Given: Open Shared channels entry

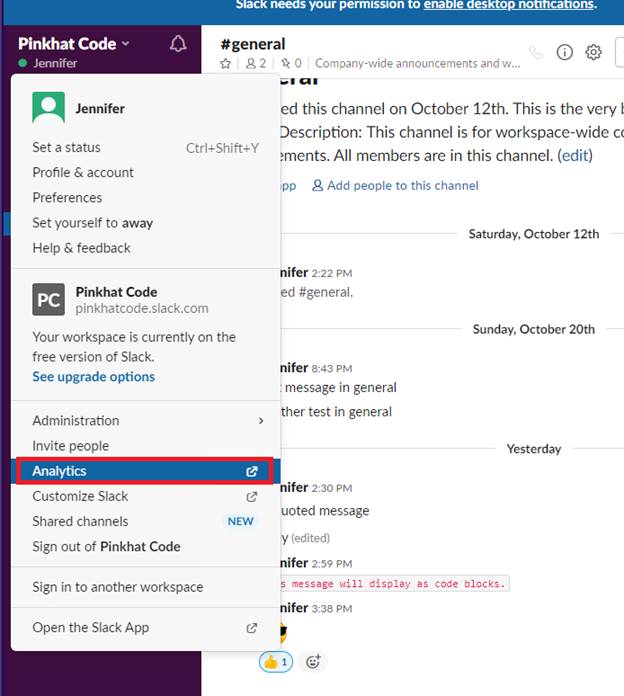Looking at the screenshot, I should [x=146, y=521].
